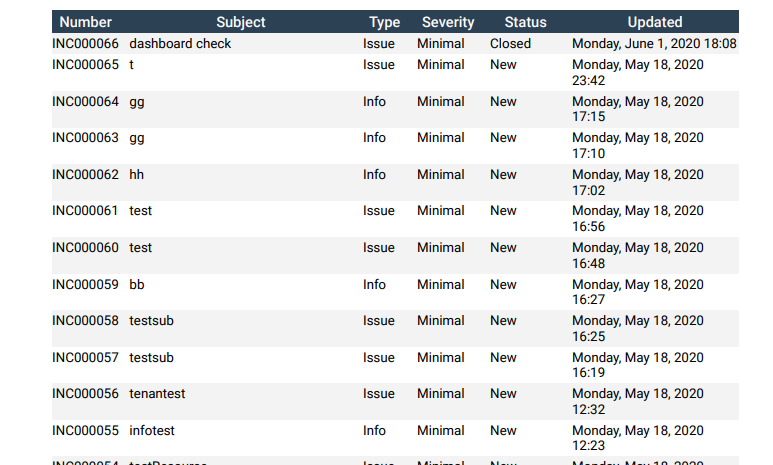Screen dimensions: 773x465
Task: Click the Closed status cell
Action: tap(510, 44)
